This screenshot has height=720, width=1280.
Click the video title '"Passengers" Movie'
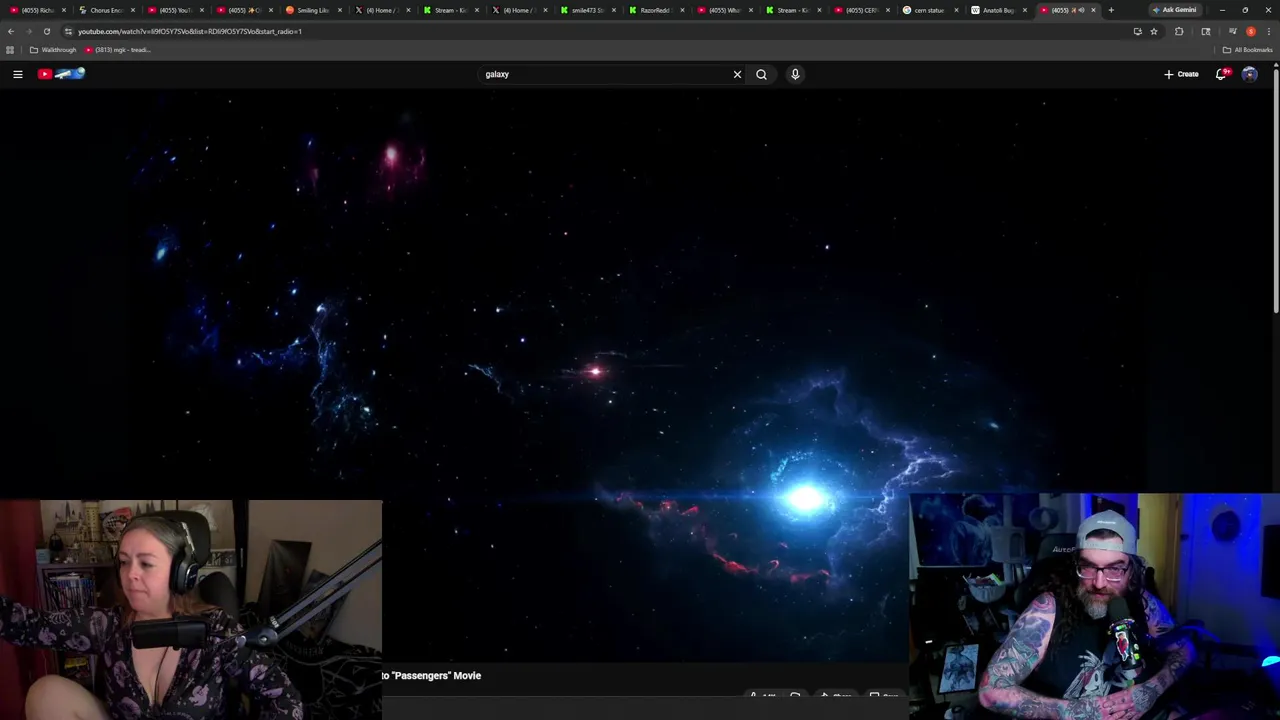coord(431,676)
